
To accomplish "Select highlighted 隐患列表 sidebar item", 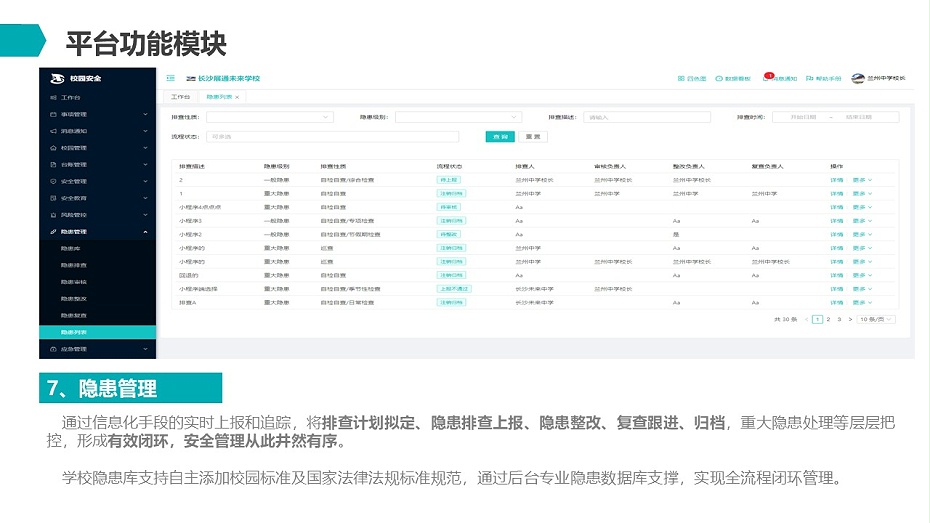I will point(98,333).
